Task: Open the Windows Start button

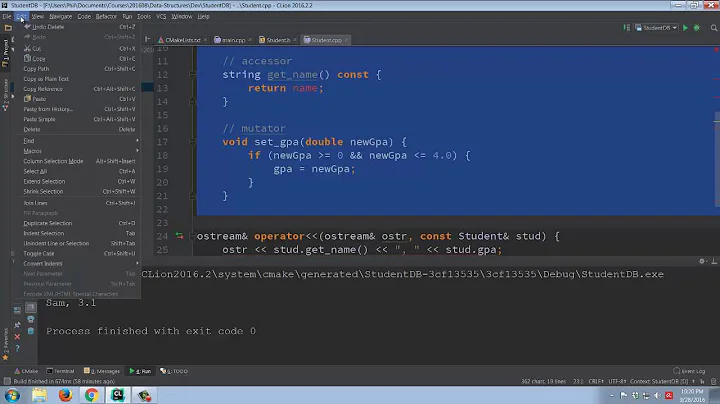Action: point(12,395)
